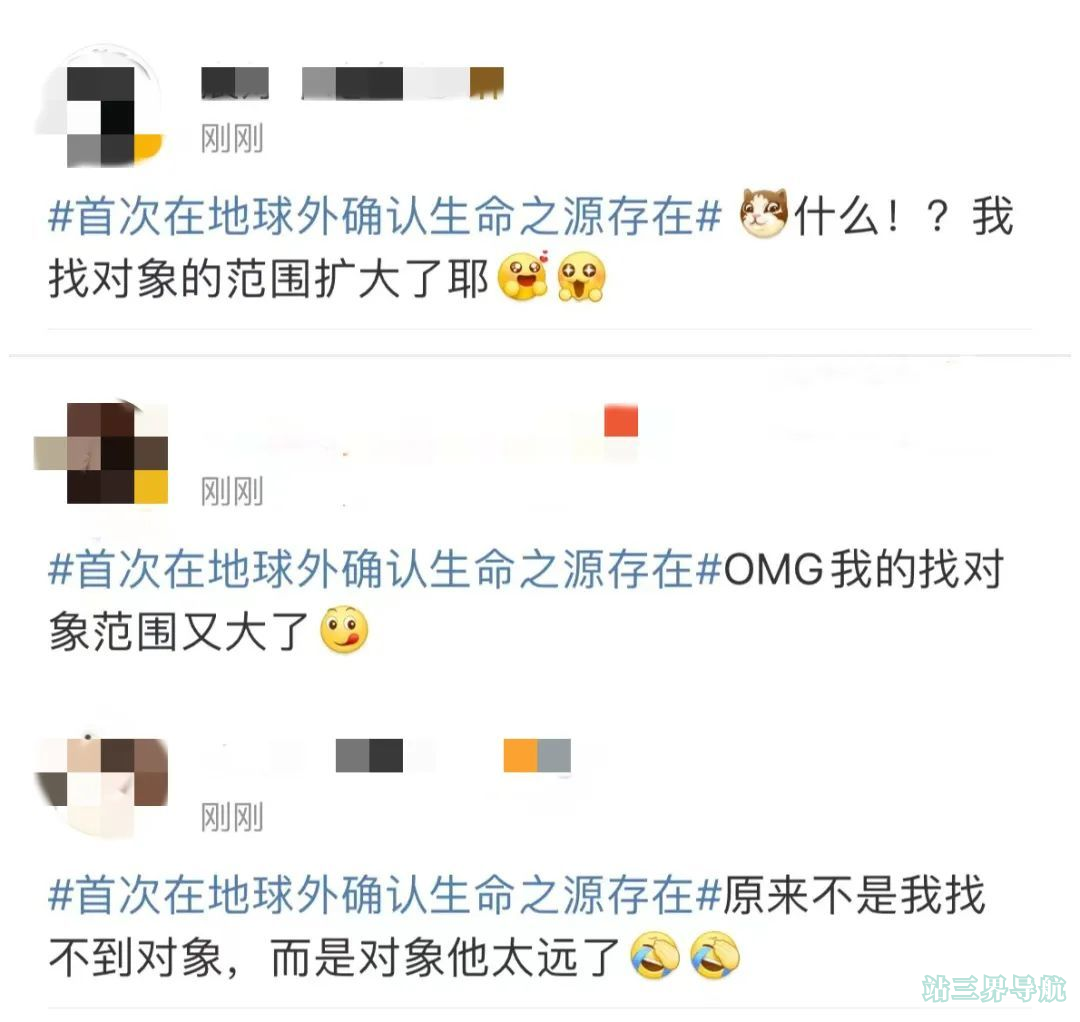Click the heart-eyes emoji in first post
Screen dimensions: 1080x1022
(523, 276)
